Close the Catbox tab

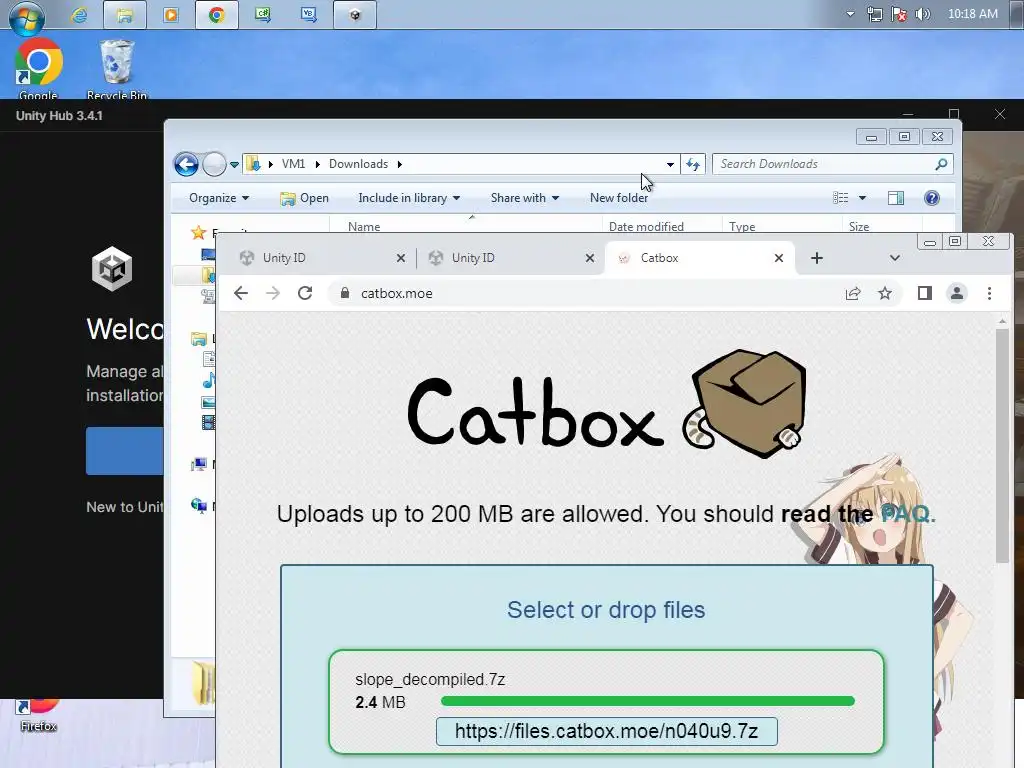(x=778, y=258)
